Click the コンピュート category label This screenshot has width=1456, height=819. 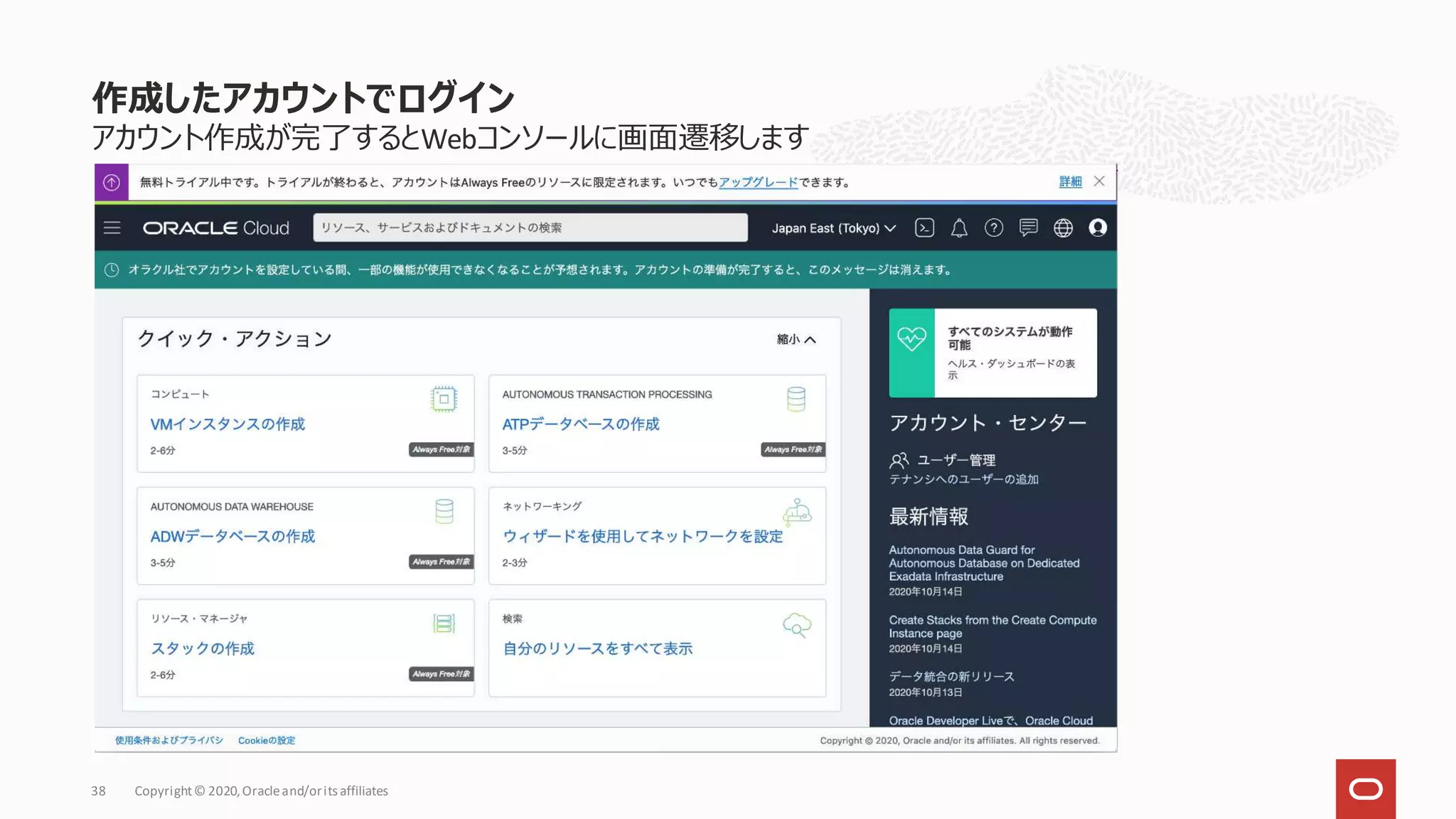click(x=180, y=394)
